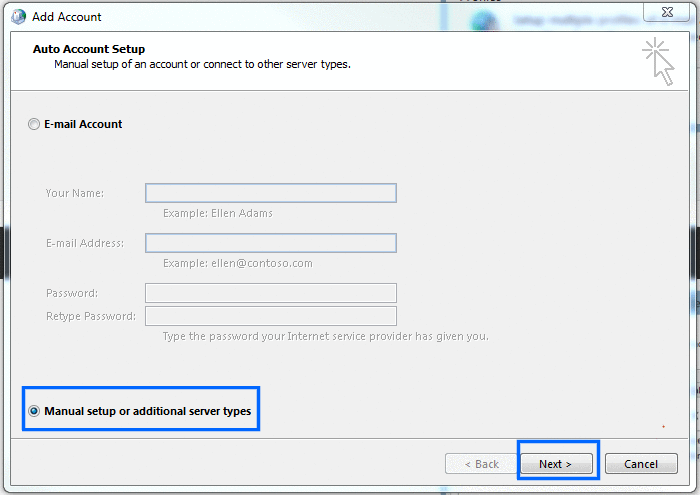Click the cursor wizard icon in header
The image size is (700, 495).
click(659, 62)
